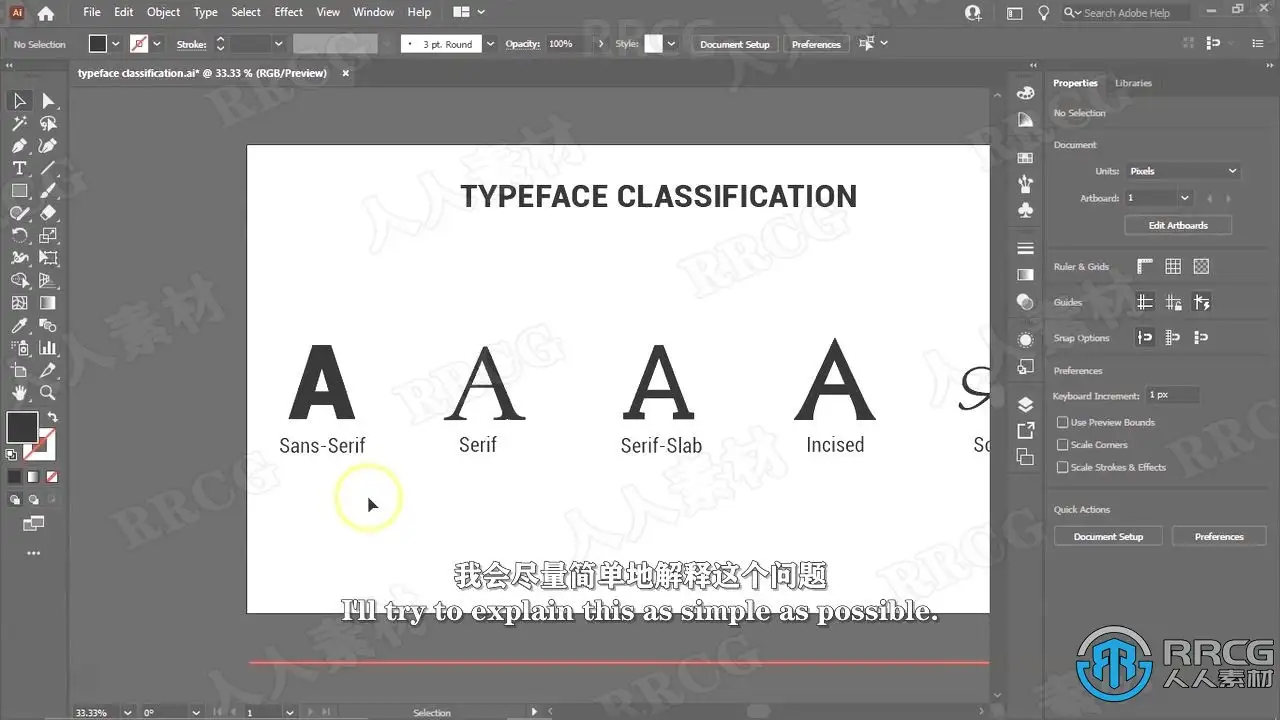The width and height of the screenshot is (1280, 720).
Task: Switch to the Libraries tab
Action: click(x=1133, y=83)
